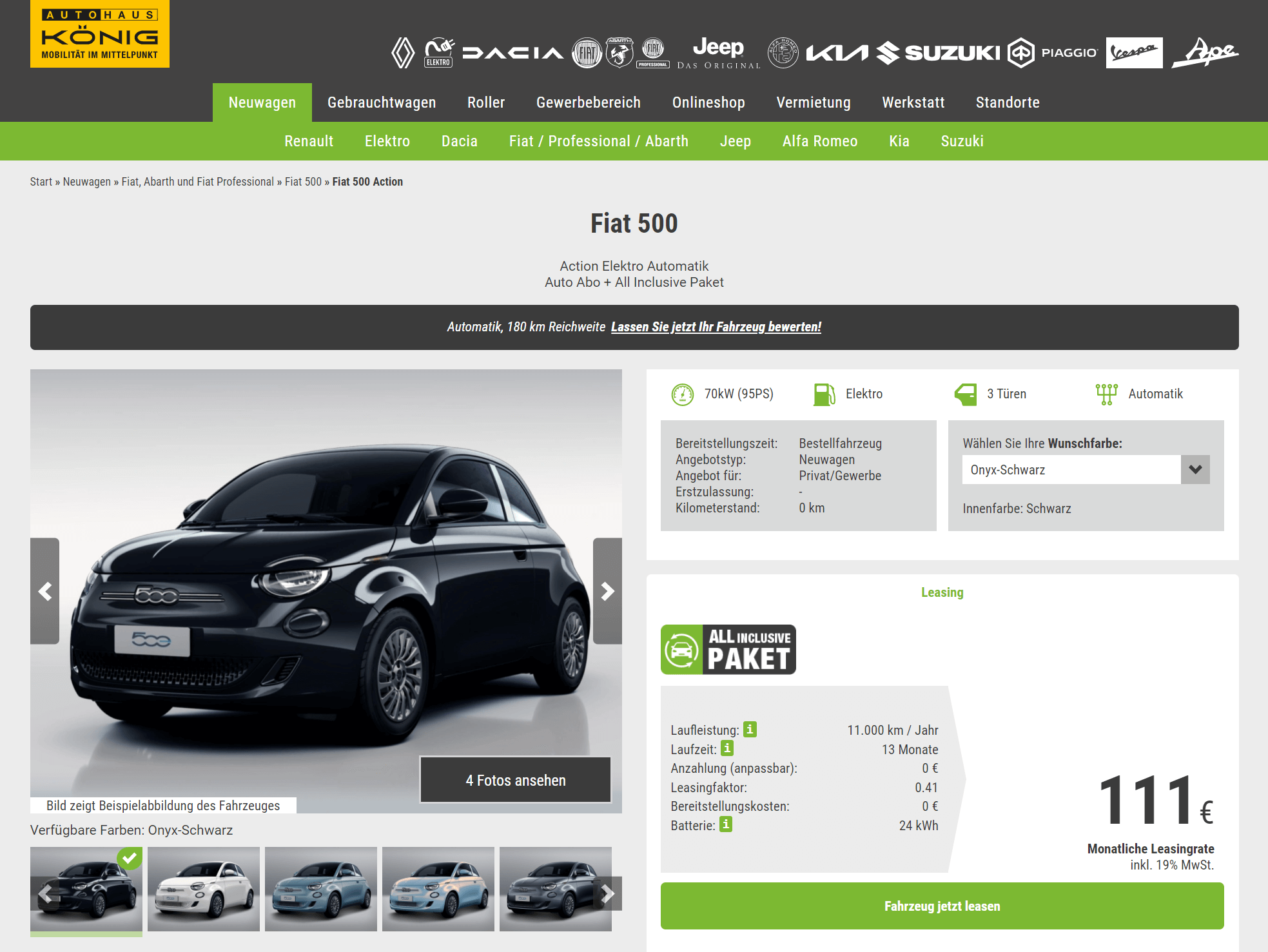This screenshot has width=1268, height=952.
Task: Click the Vespa brand logo
Action: (1135, 53)
